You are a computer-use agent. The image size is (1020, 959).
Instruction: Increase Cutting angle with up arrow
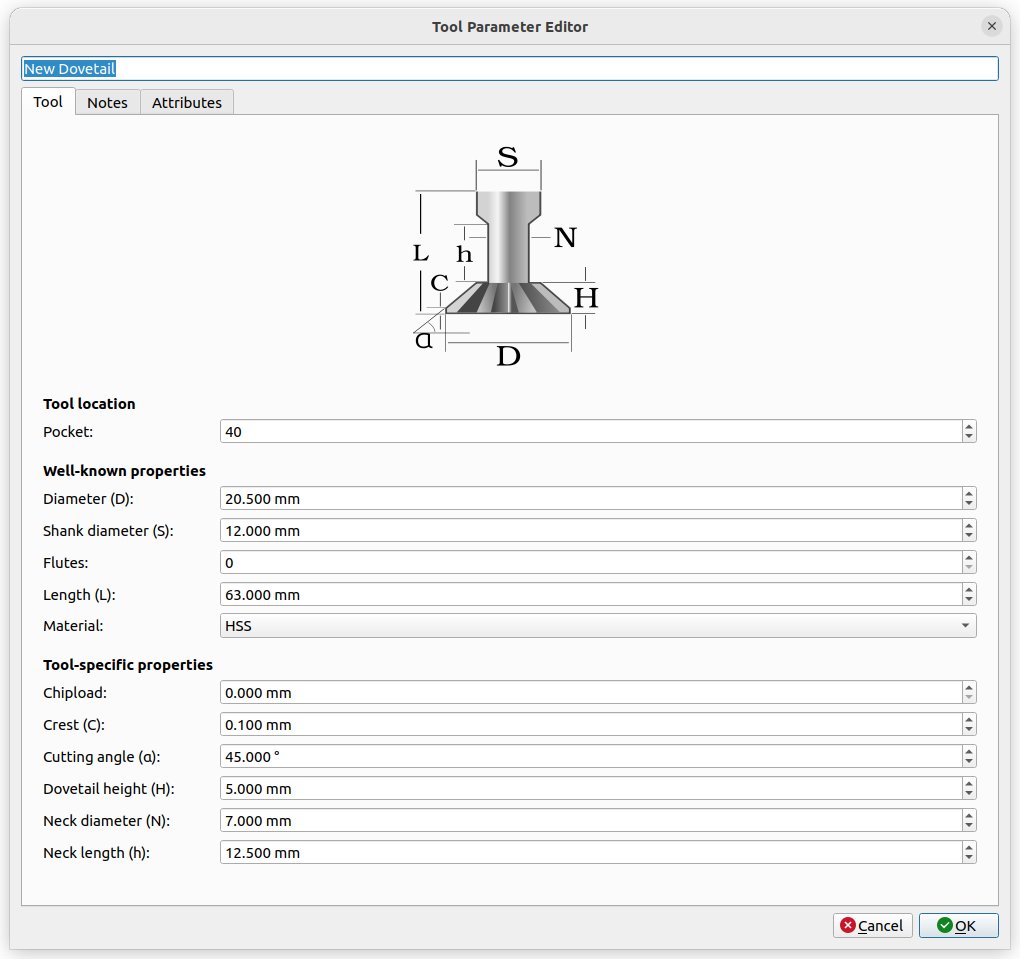[x=969, y=751]
